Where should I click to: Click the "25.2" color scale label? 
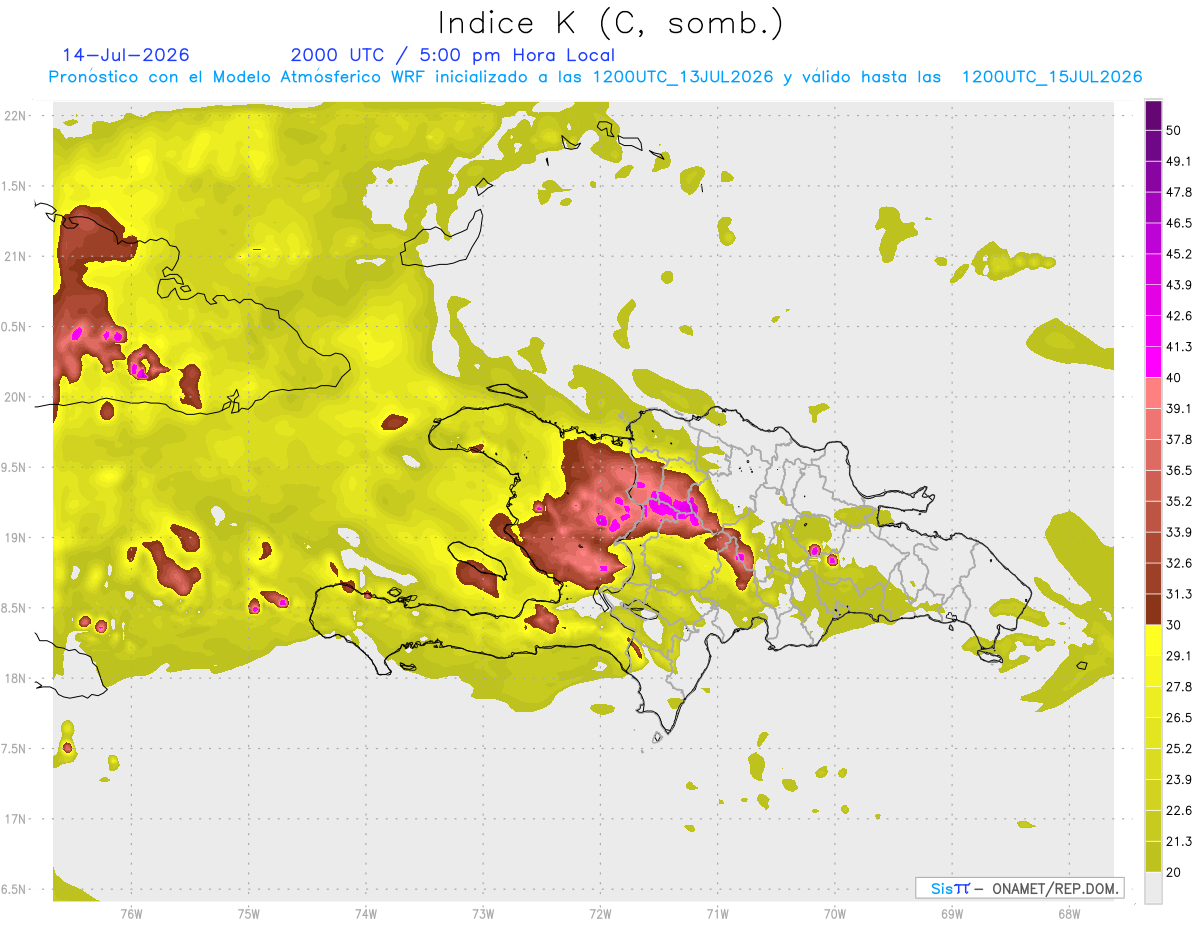[1178, 749]
